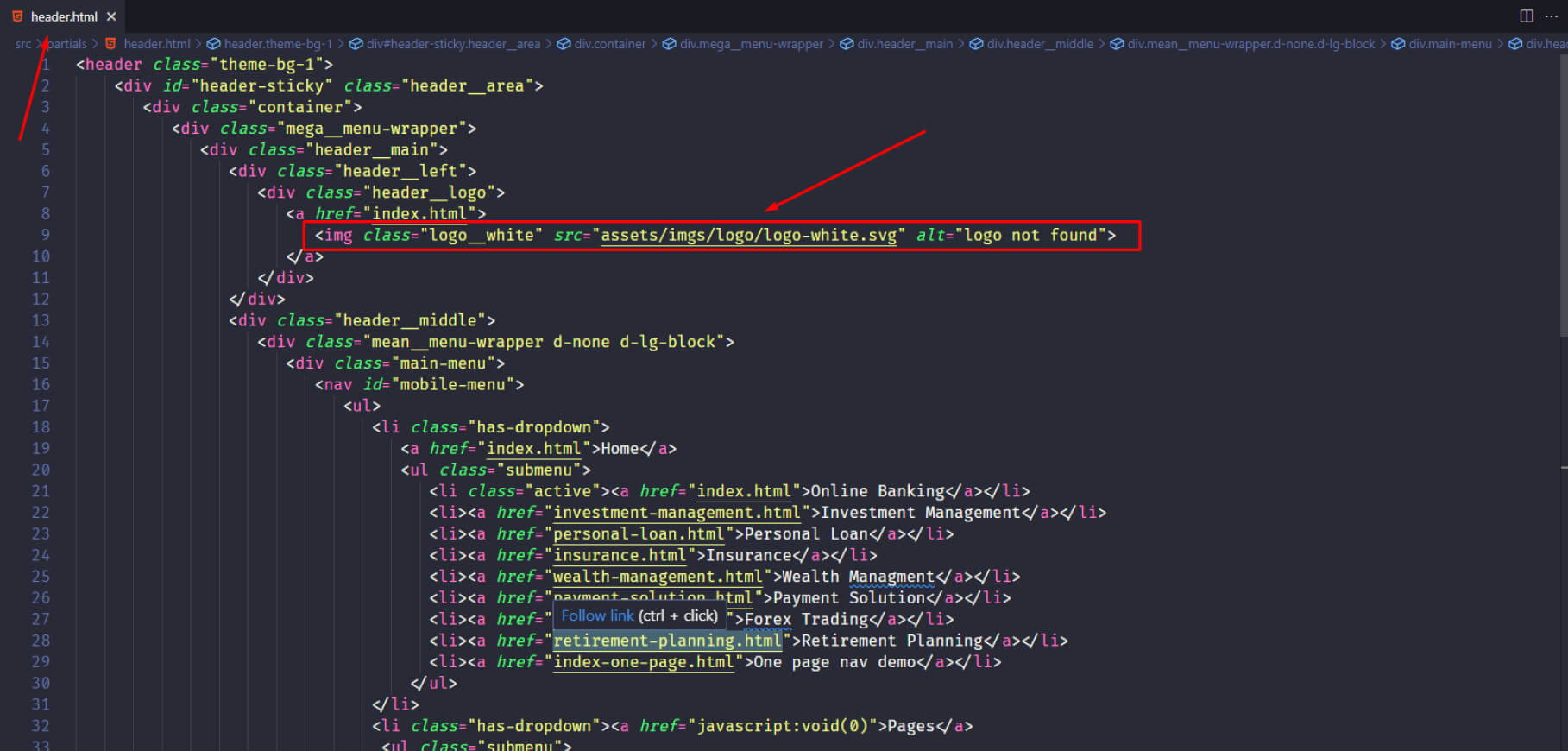This screenshot has width=1568, height=751.
Task: Click highlighted 'retirement-planning.html' link
Action: pos(667,641)
